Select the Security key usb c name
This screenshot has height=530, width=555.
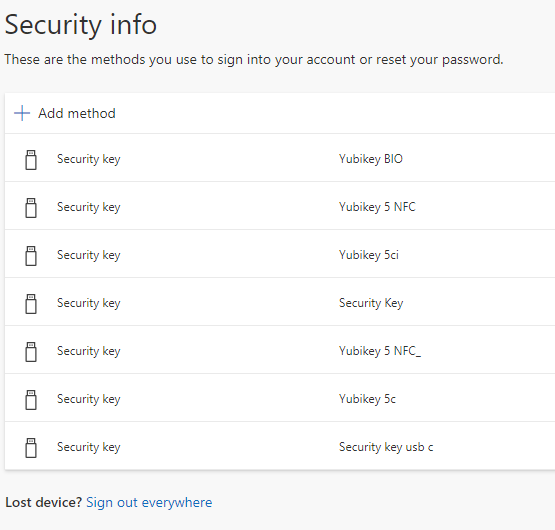click(386, 447)
